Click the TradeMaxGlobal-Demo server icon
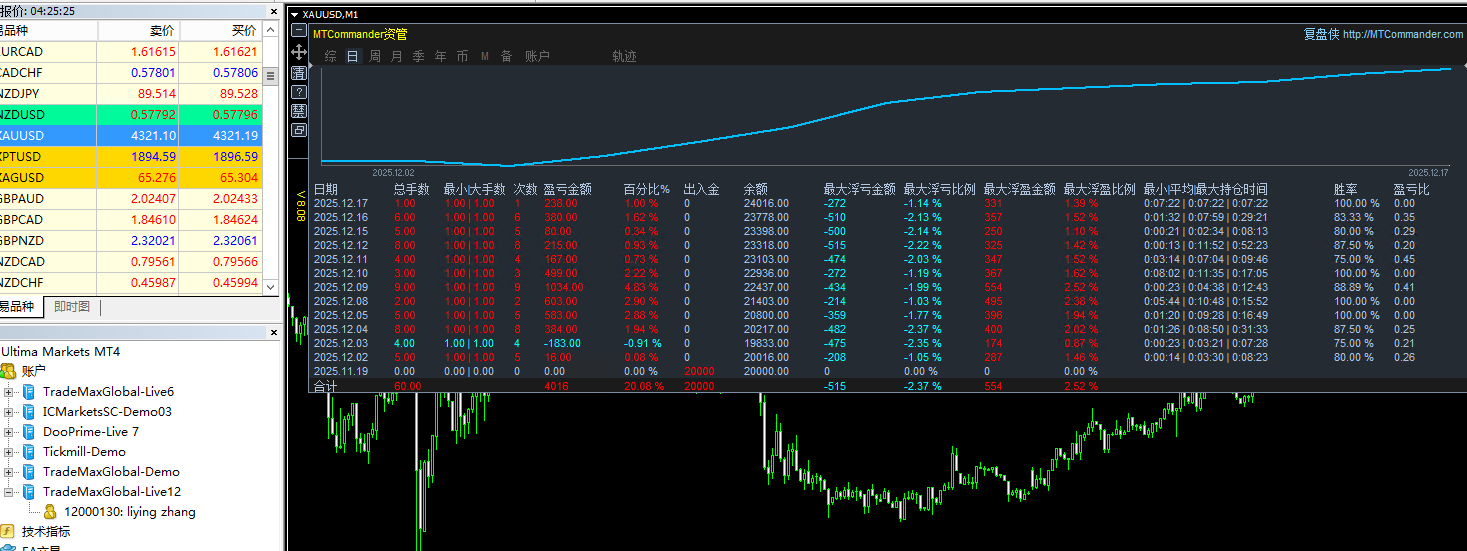This screenshot has width=1467, height=551. 29,471
